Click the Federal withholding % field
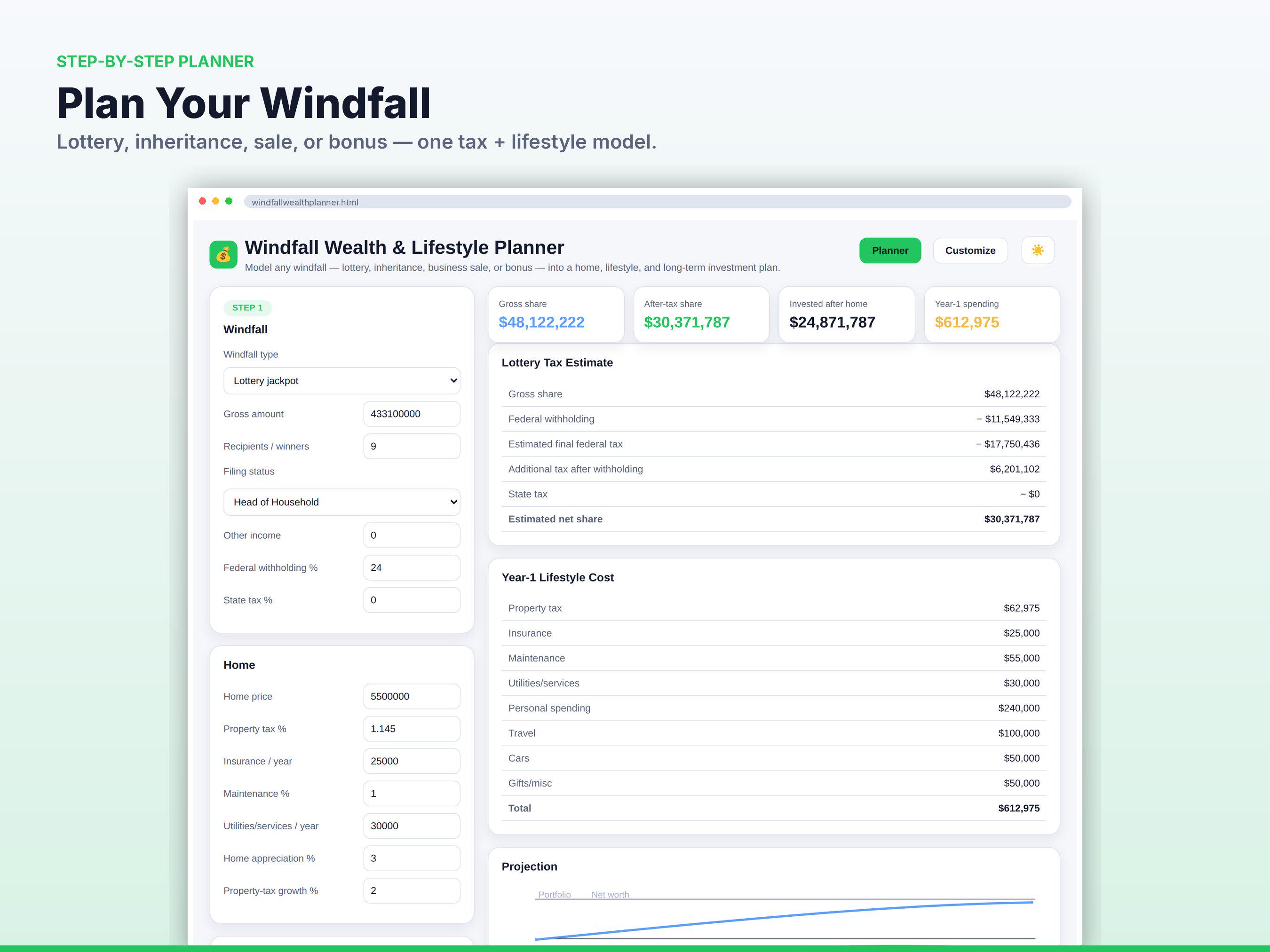 pyautogui.click(x=412, y=567)
